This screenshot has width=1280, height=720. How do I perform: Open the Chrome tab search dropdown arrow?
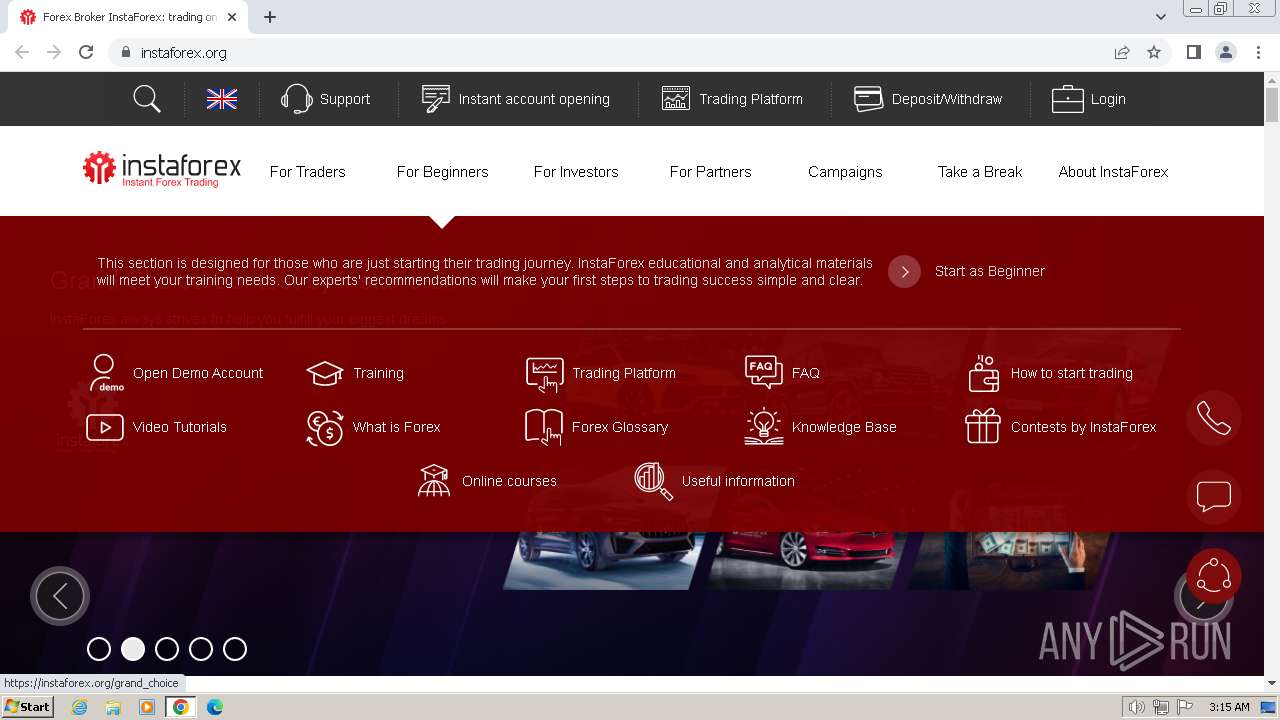coord(1160,17)
